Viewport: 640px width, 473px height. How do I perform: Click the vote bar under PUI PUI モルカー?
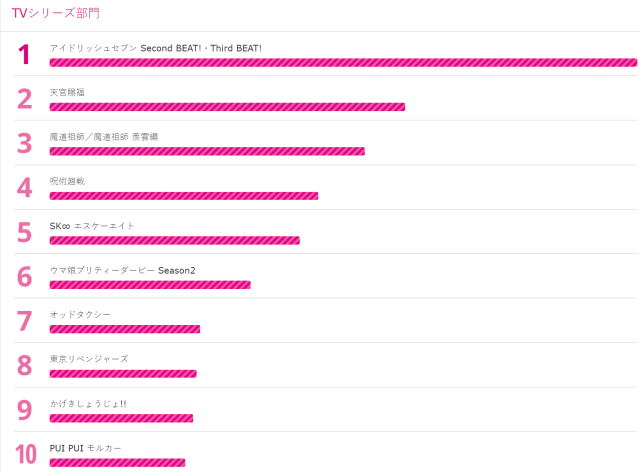click(117, 462)
